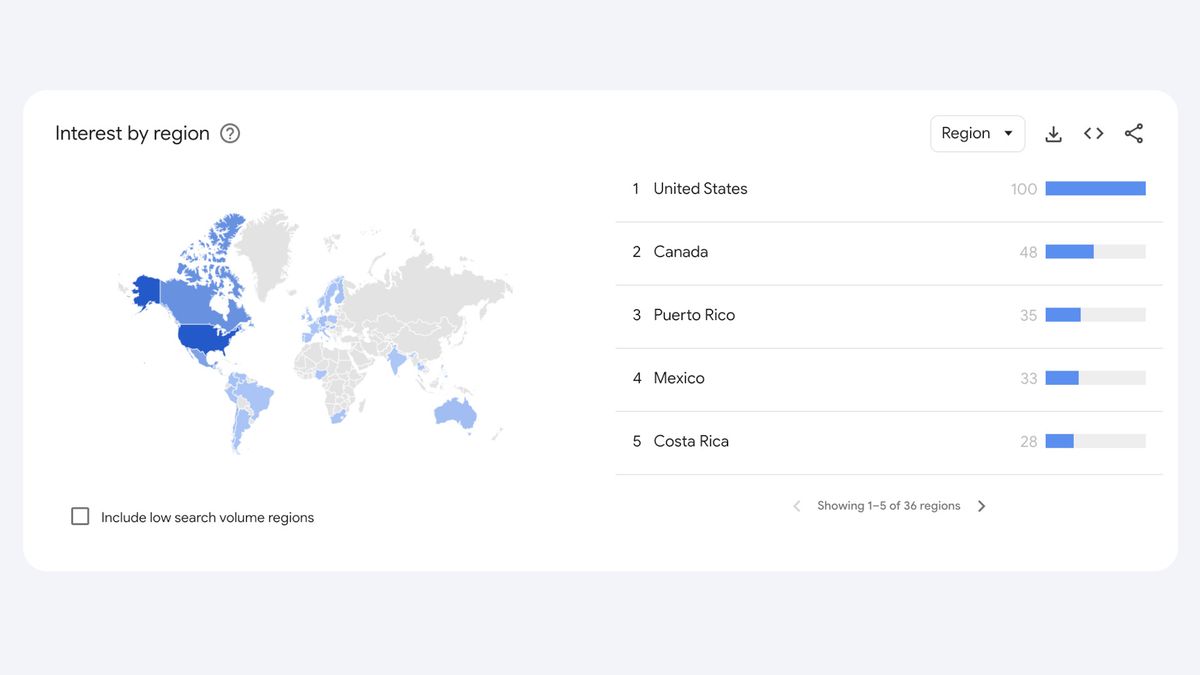Open the Region dropdown

(977, 134)
